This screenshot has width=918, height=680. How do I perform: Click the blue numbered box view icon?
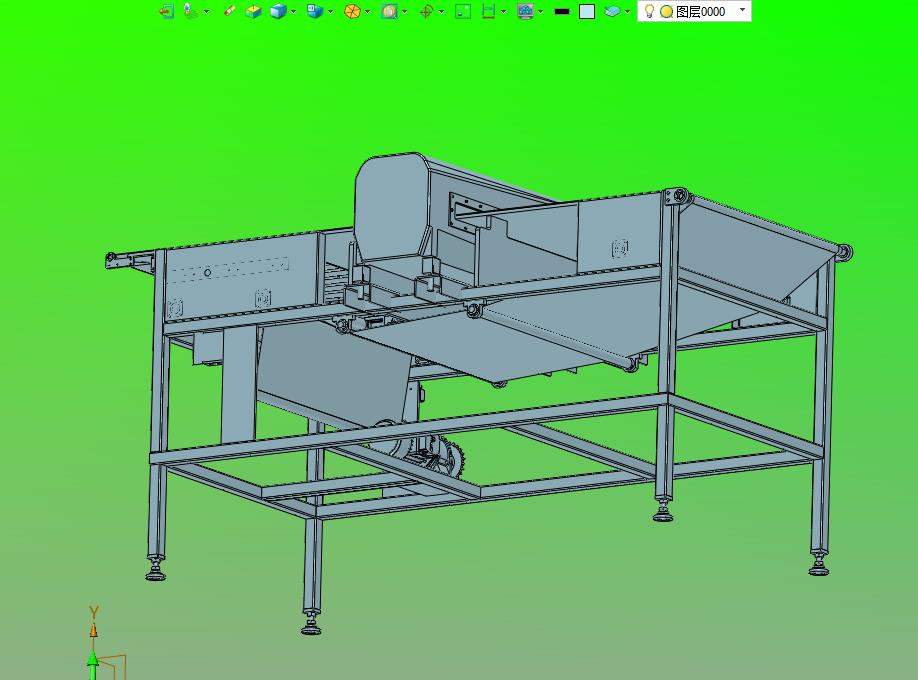[315, 11]
